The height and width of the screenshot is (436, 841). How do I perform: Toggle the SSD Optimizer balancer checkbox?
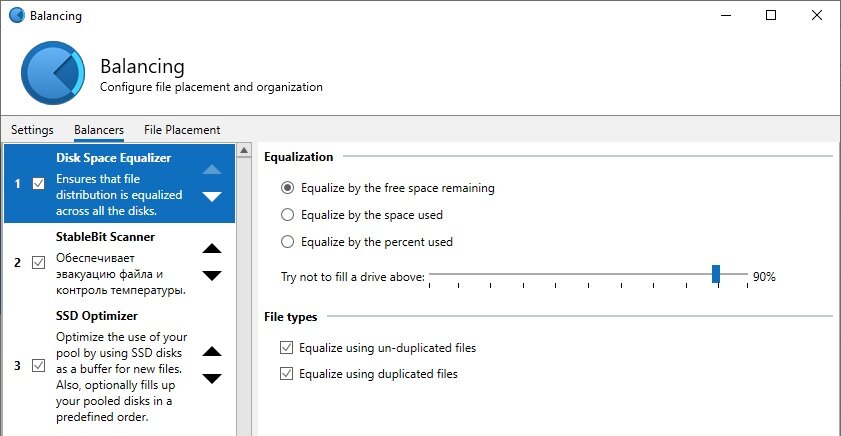[x=39, y=365]
